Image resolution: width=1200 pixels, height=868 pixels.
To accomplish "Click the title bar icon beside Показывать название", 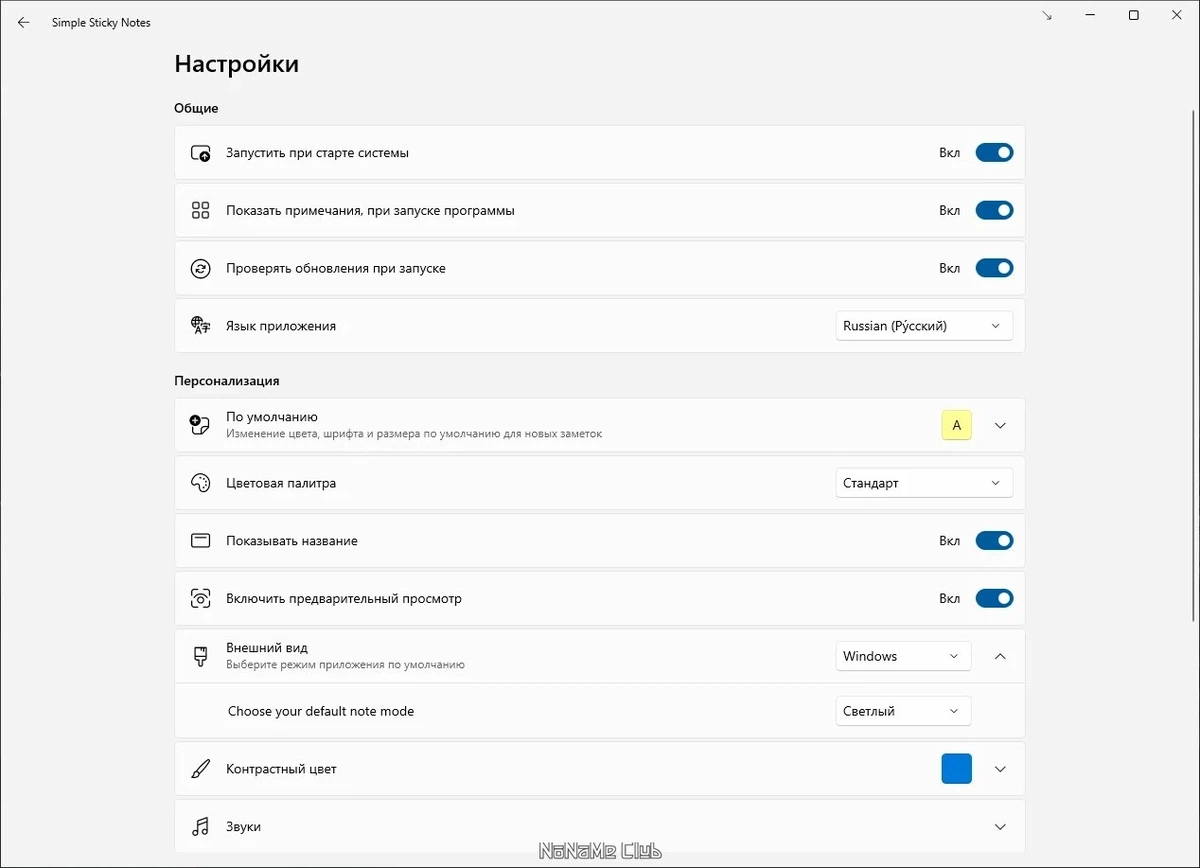I will click(201, 541).
